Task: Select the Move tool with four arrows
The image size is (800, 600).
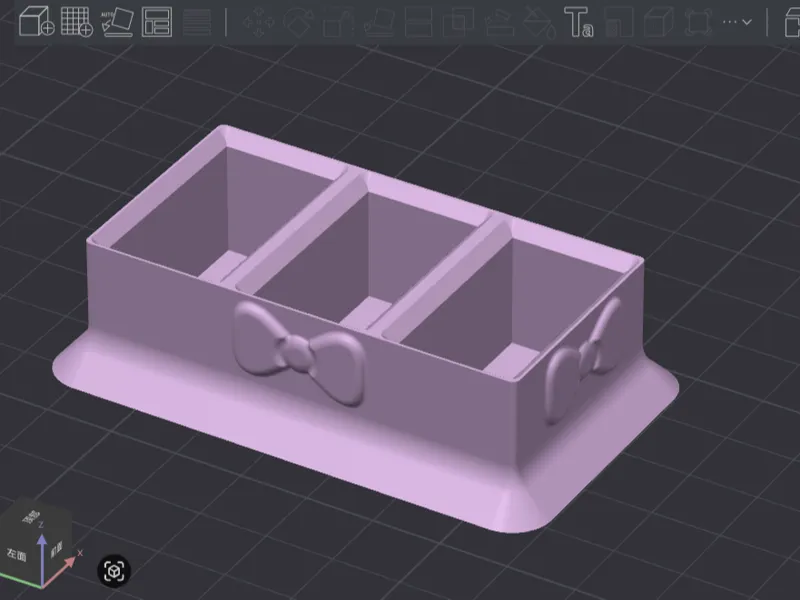Action: point(258,22)
